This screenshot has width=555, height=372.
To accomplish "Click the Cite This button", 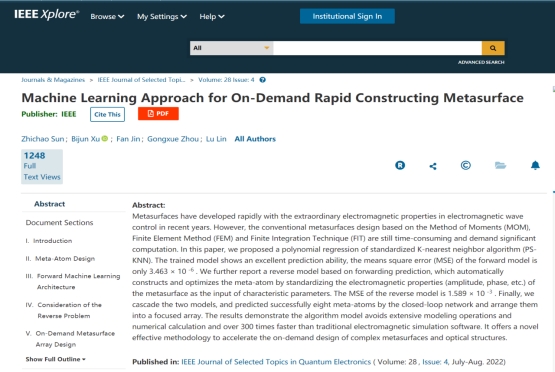I will (107, 114).
